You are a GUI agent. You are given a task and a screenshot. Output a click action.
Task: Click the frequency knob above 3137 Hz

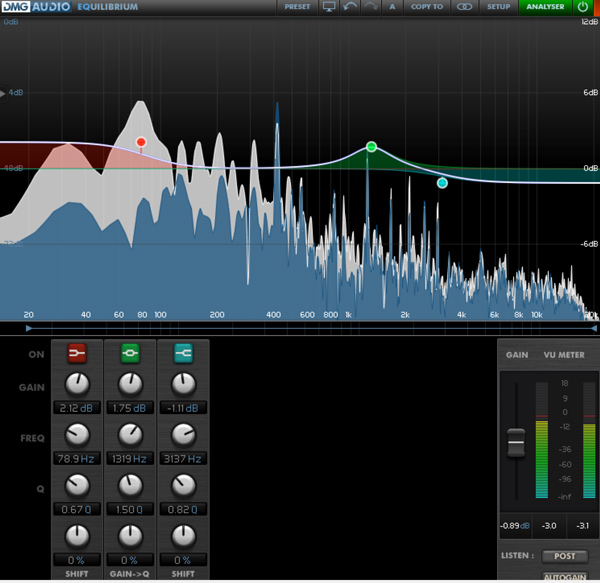pos(183,435)
